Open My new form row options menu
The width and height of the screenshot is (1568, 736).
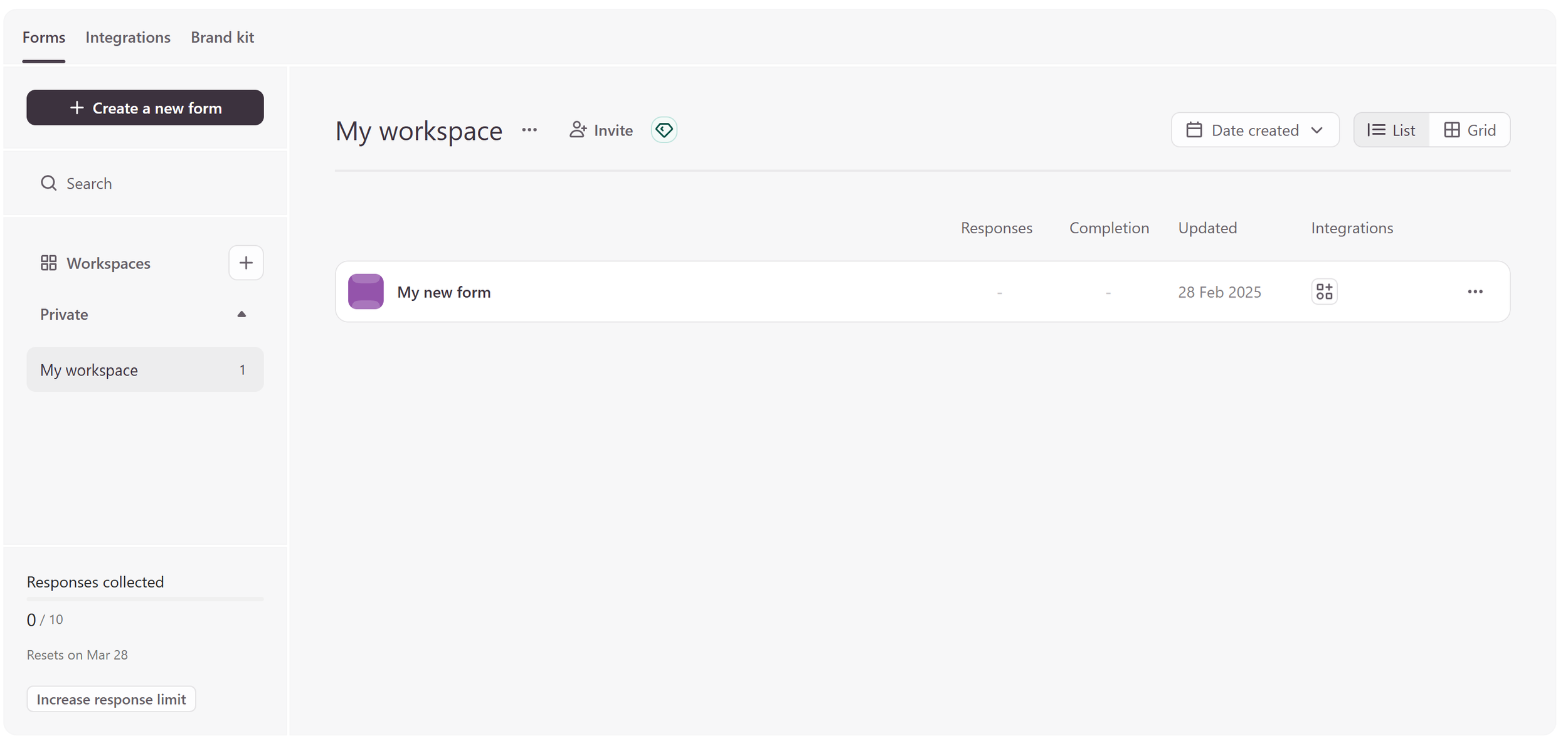click(1475, 292)
